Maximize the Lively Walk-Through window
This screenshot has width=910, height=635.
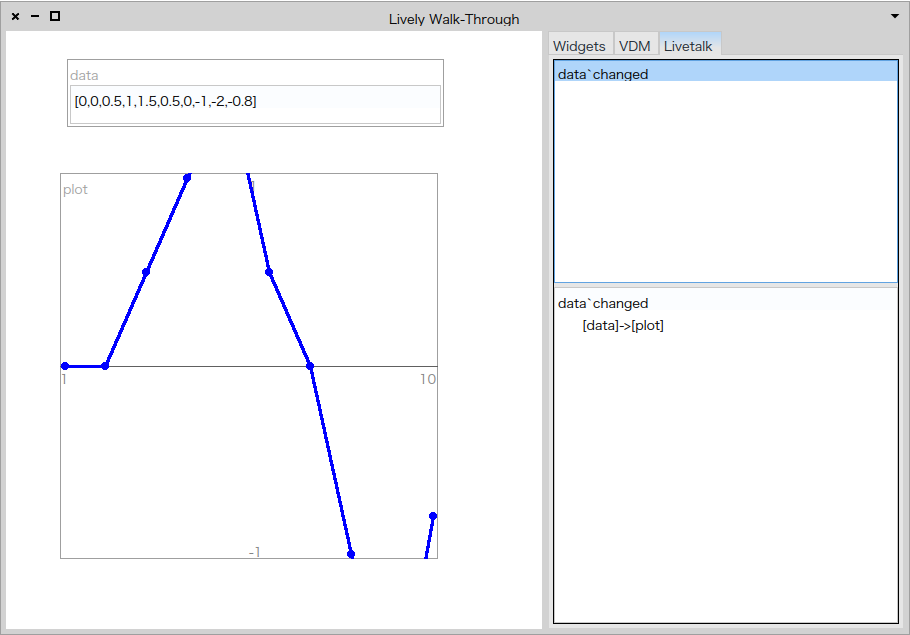coord(55,16)
